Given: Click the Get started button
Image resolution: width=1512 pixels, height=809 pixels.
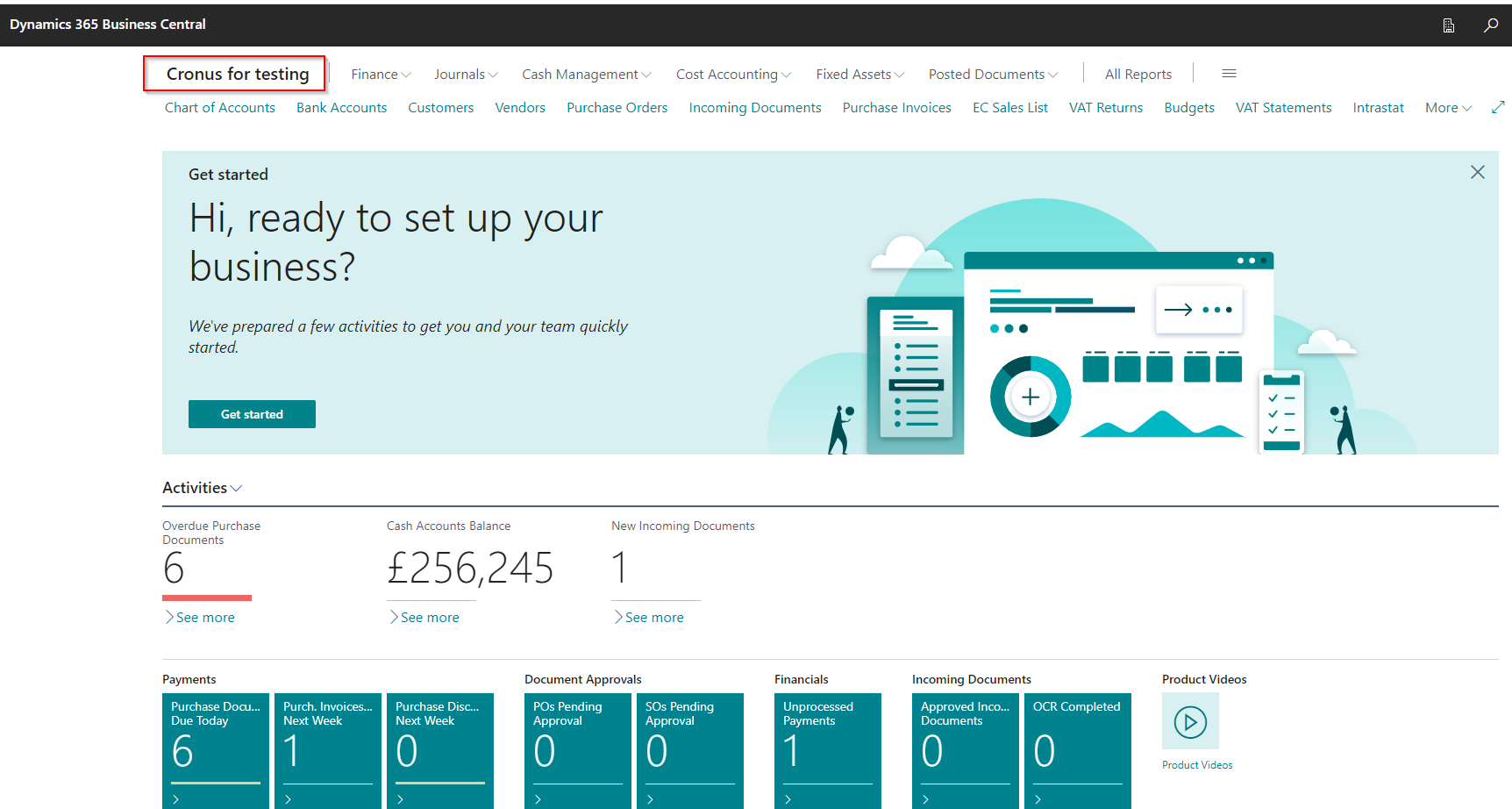Looking at the screenshot, I should coord(252,414).
